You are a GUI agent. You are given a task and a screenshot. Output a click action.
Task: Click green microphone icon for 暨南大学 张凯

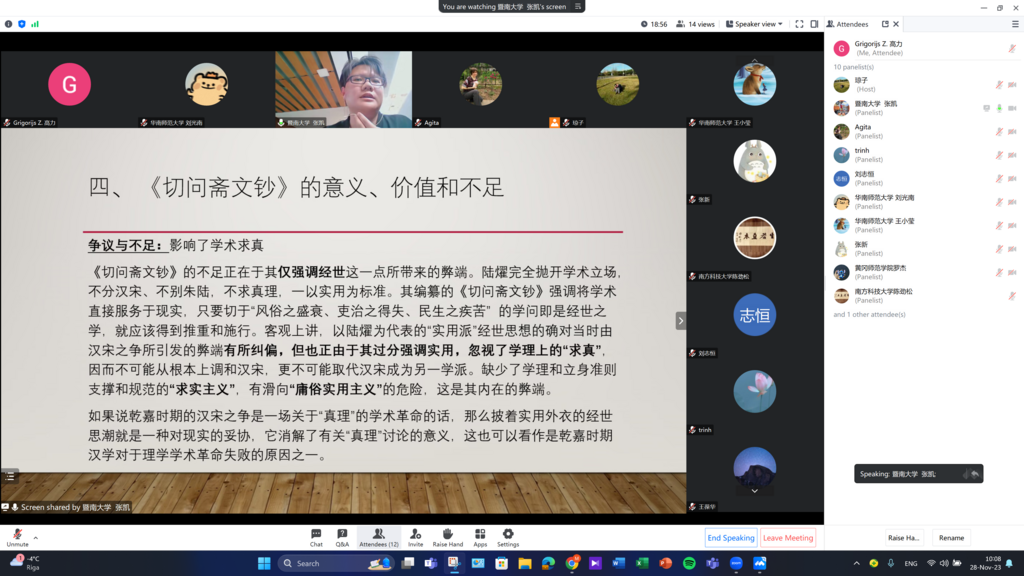999,108
